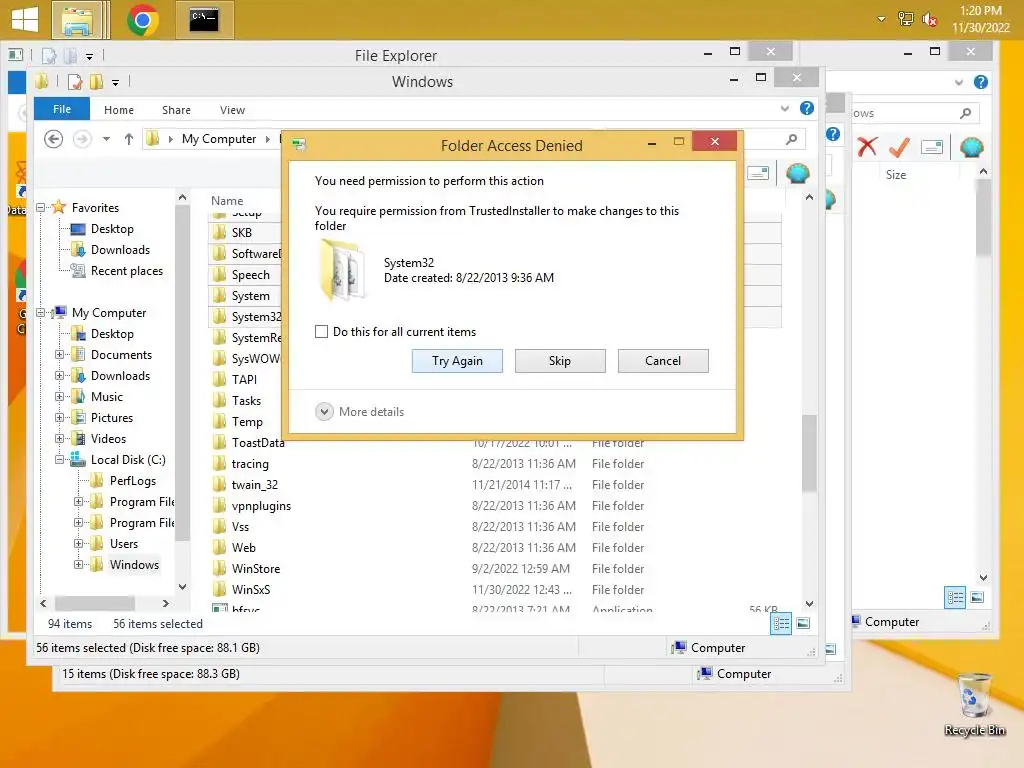Click the Cancel button
Viewport: 1024px width, 768px height.
(x=663, y=361)
